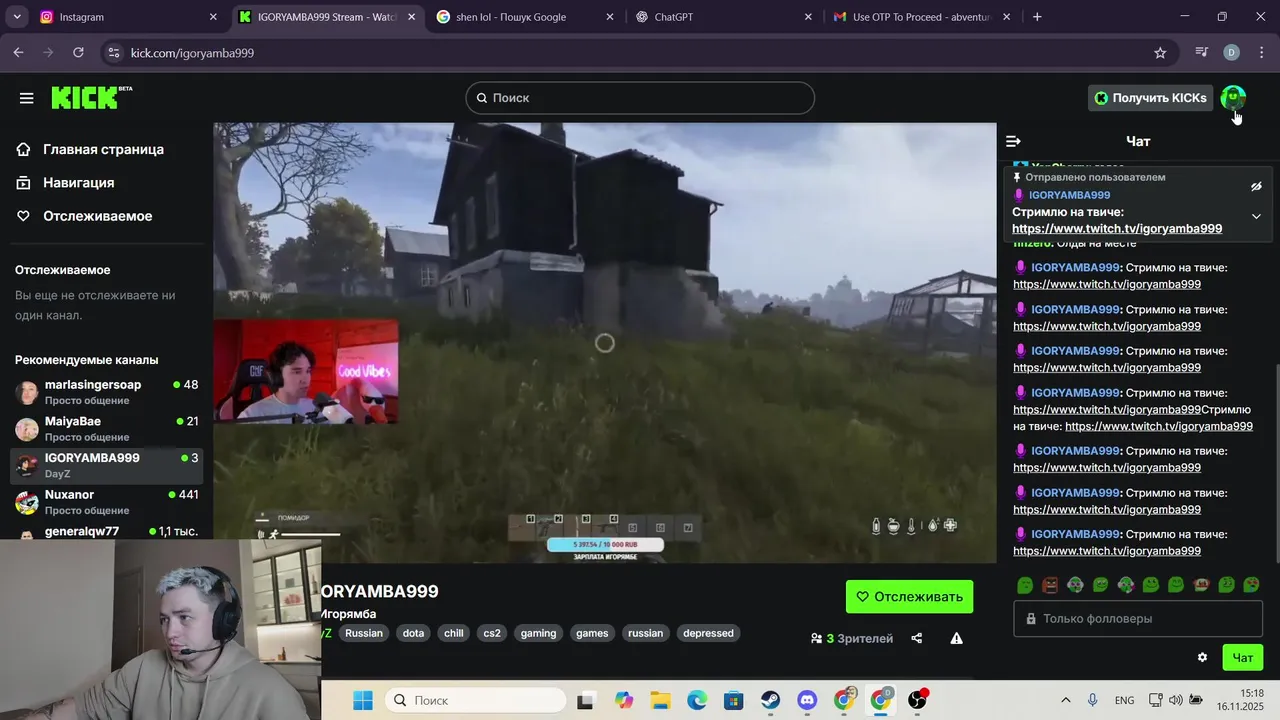This screenshot has width=1280, height=720.
Task: Open Windows Start menu
Action: click(362, 700)
